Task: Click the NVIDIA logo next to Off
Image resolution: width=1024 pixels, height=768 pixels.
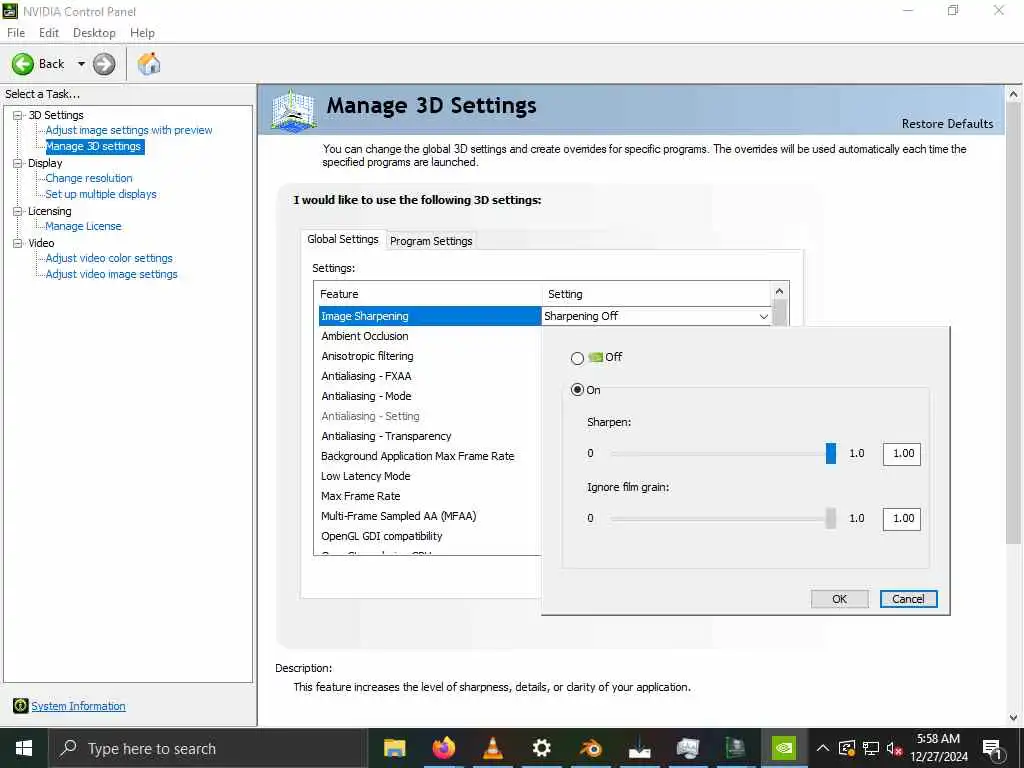Action: click(x=595, y=357)
